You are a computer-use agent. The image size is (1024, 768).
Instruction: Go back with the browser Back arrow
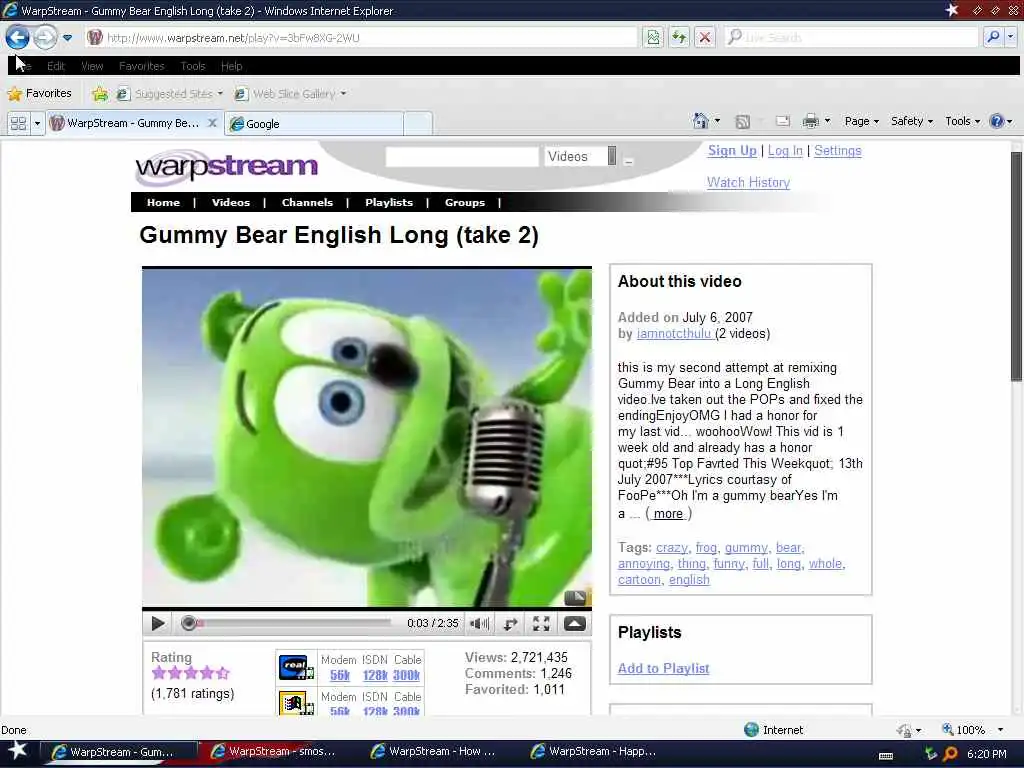coord(18,37)
